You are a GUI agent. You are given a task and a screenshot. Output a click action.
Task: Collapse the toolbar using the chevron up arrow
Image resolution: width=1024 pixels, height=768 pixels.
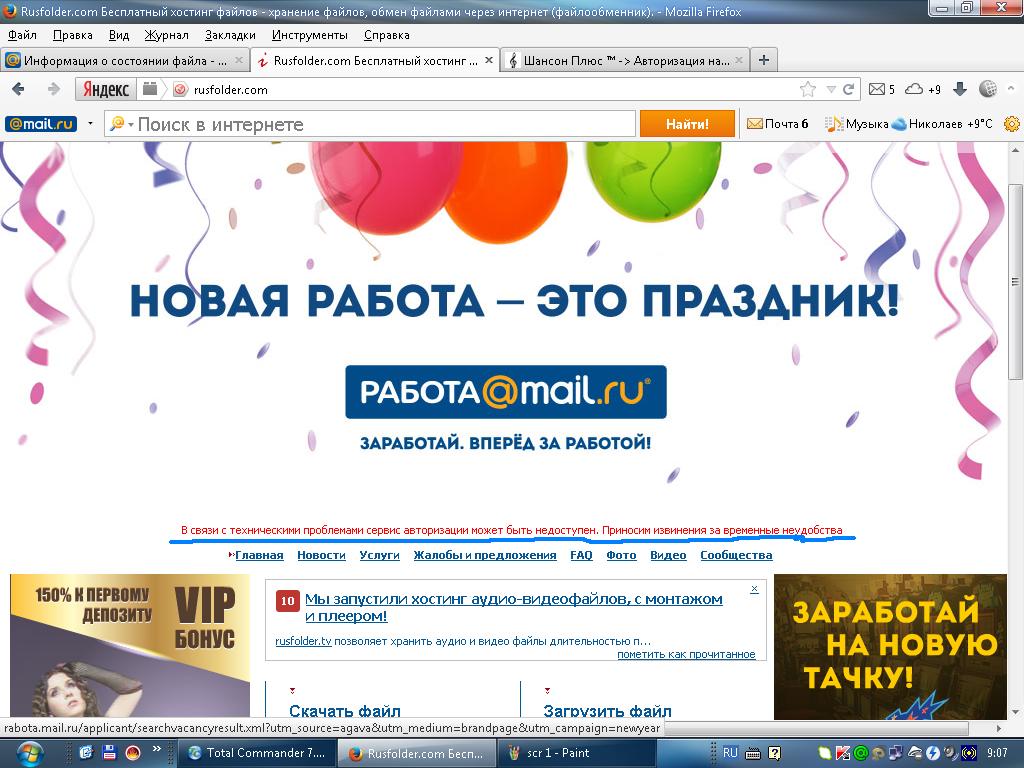coord(1010,88)
